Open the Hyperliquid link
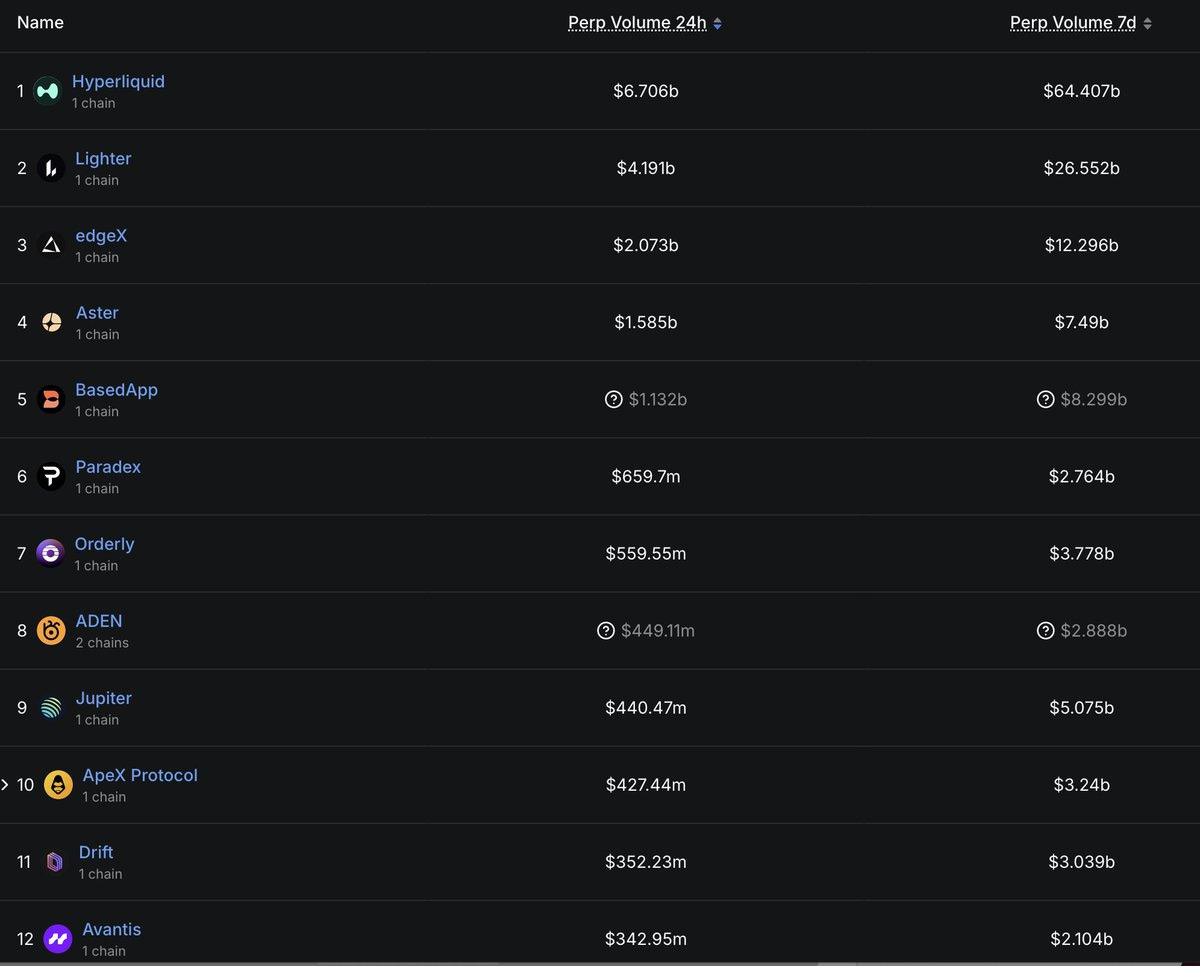1200x966 pixels. pos(118,81)
